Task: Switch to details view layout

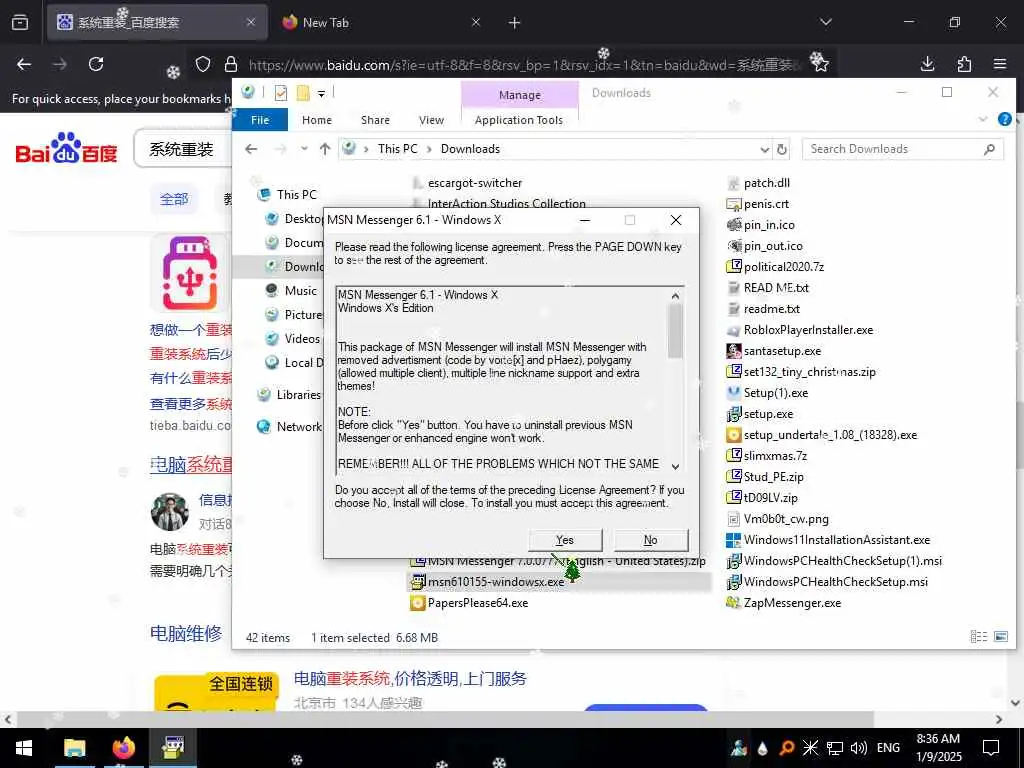Action: (x=978, y=636)
